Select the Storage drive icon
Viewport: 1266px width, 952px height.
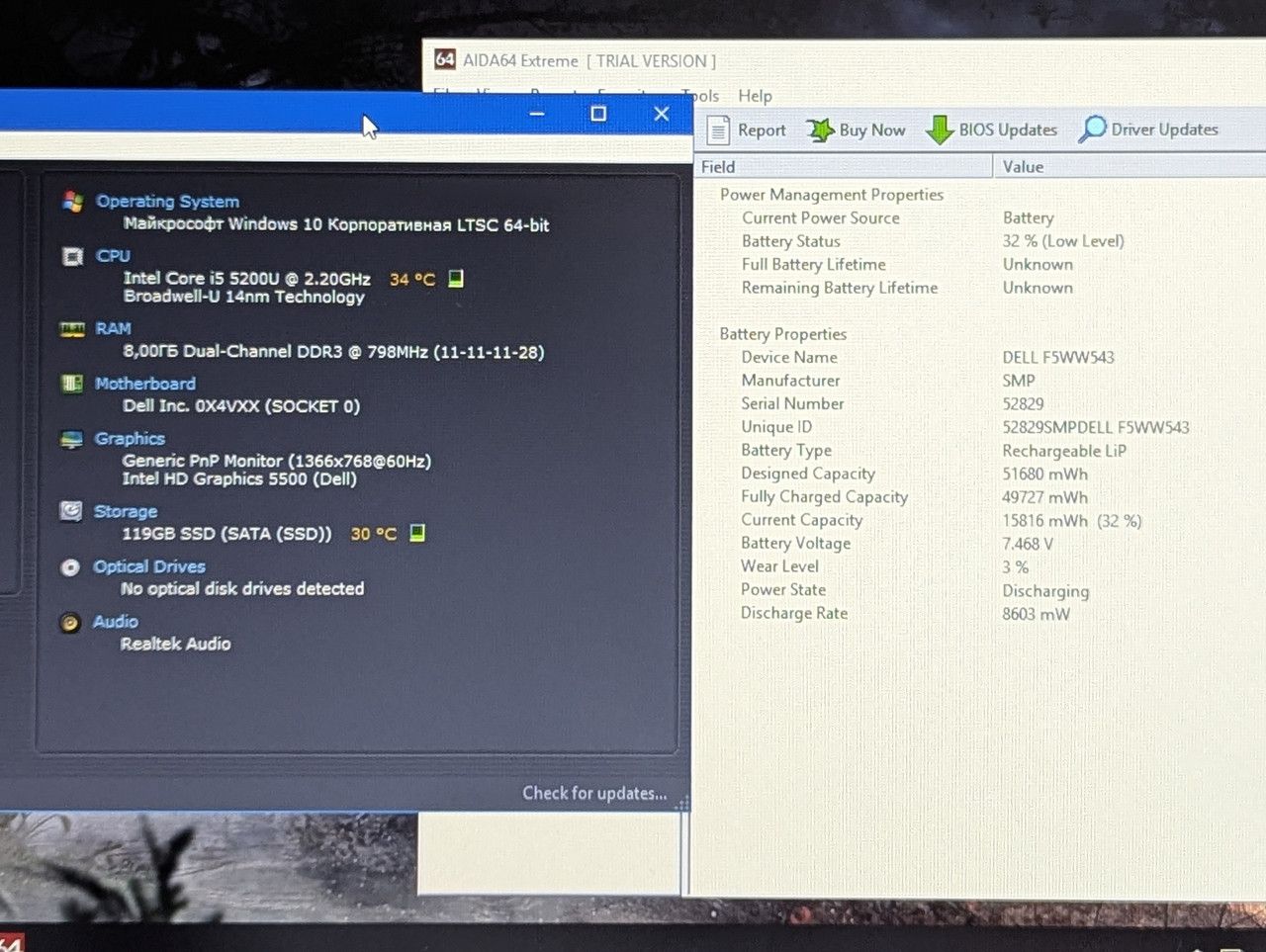coord(70,511)
